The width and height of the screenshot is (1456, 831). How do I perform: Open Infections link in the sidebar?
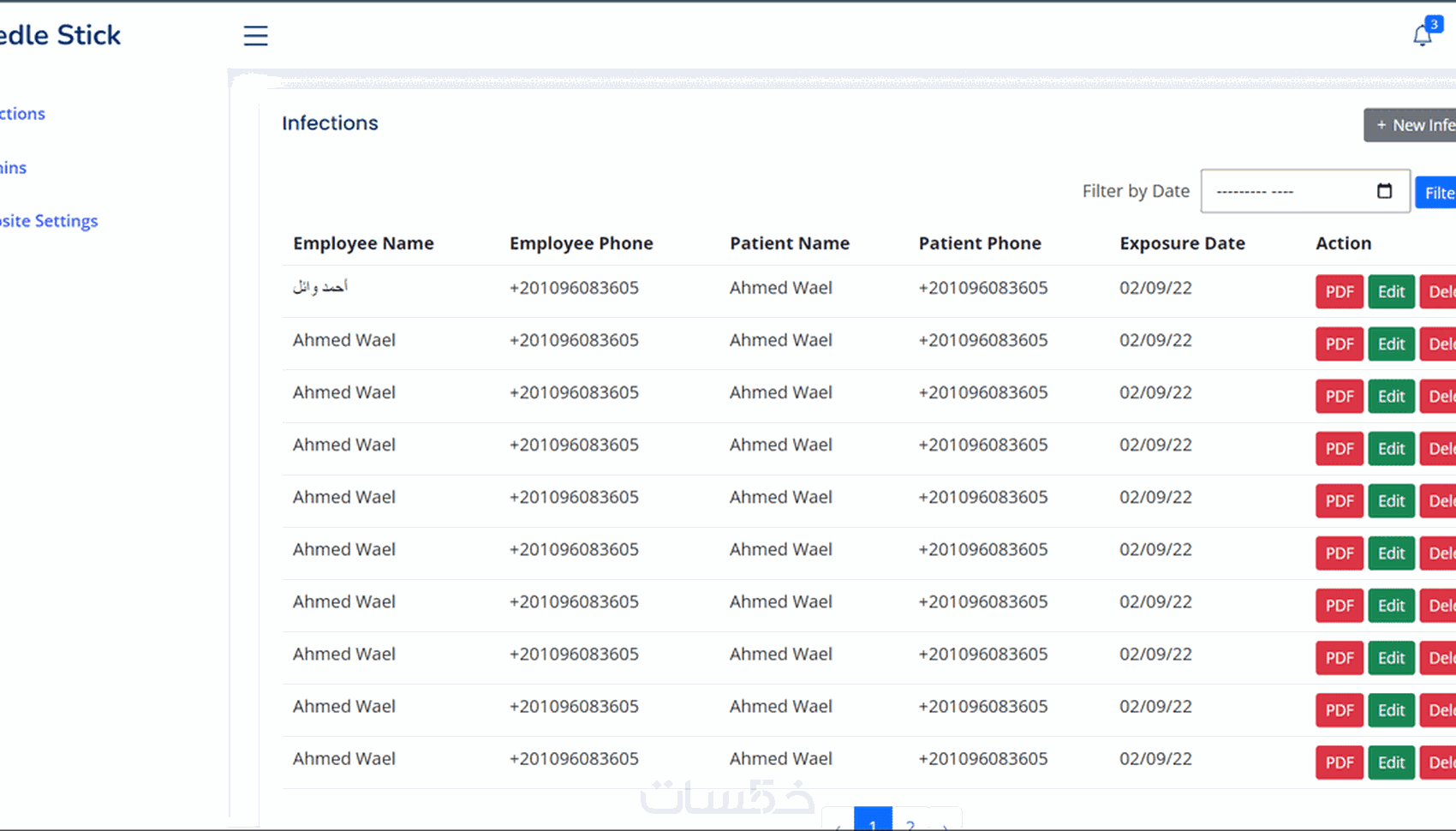point(22,114)
